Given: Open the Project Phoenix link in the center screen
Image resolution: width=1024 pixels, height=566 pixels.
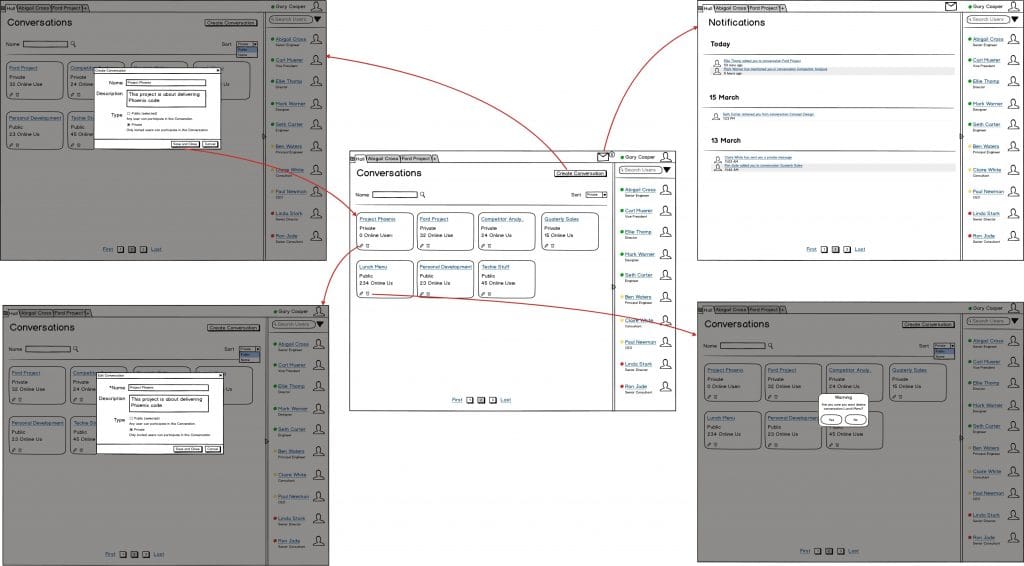Looking at the screenshot, I should click(377, 219).
